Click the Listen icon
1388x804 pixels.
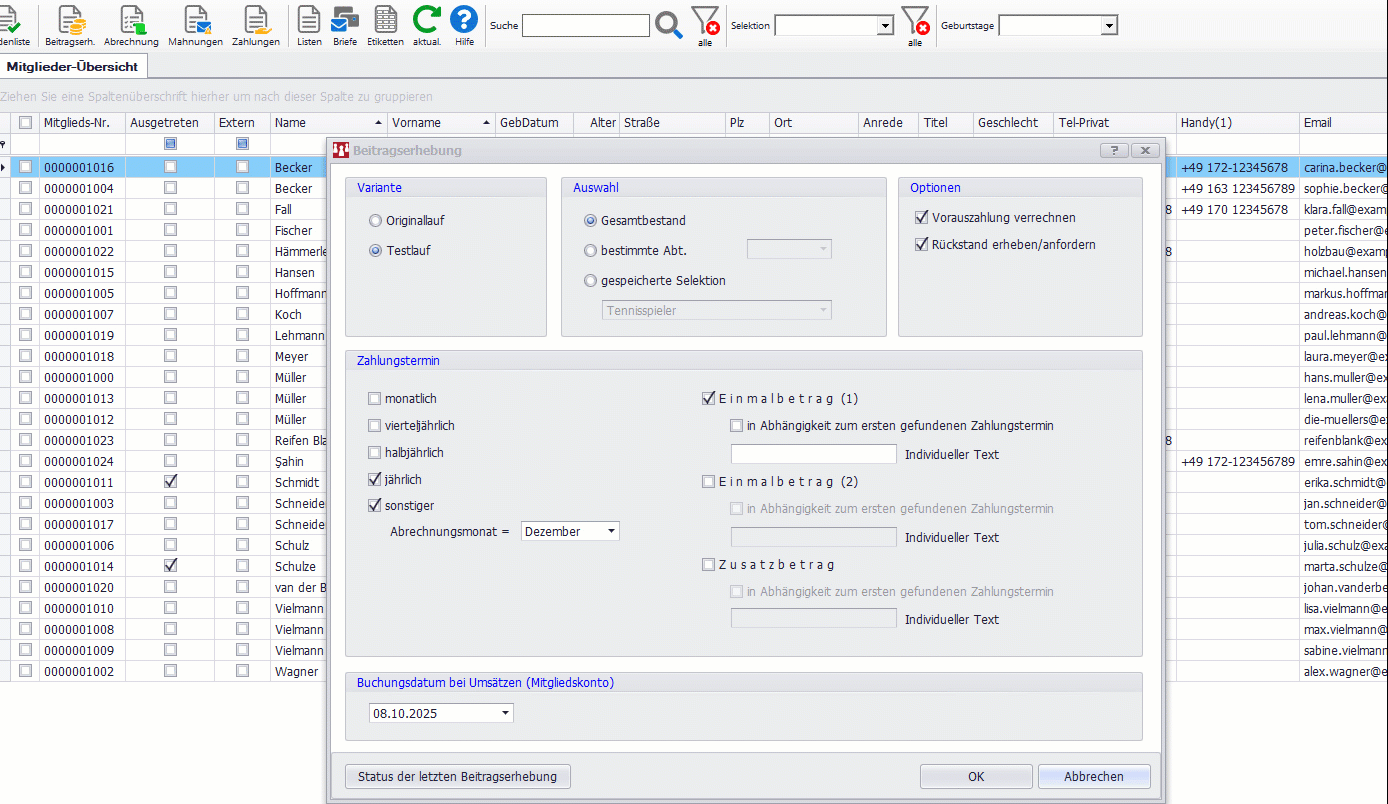[309, 22]
